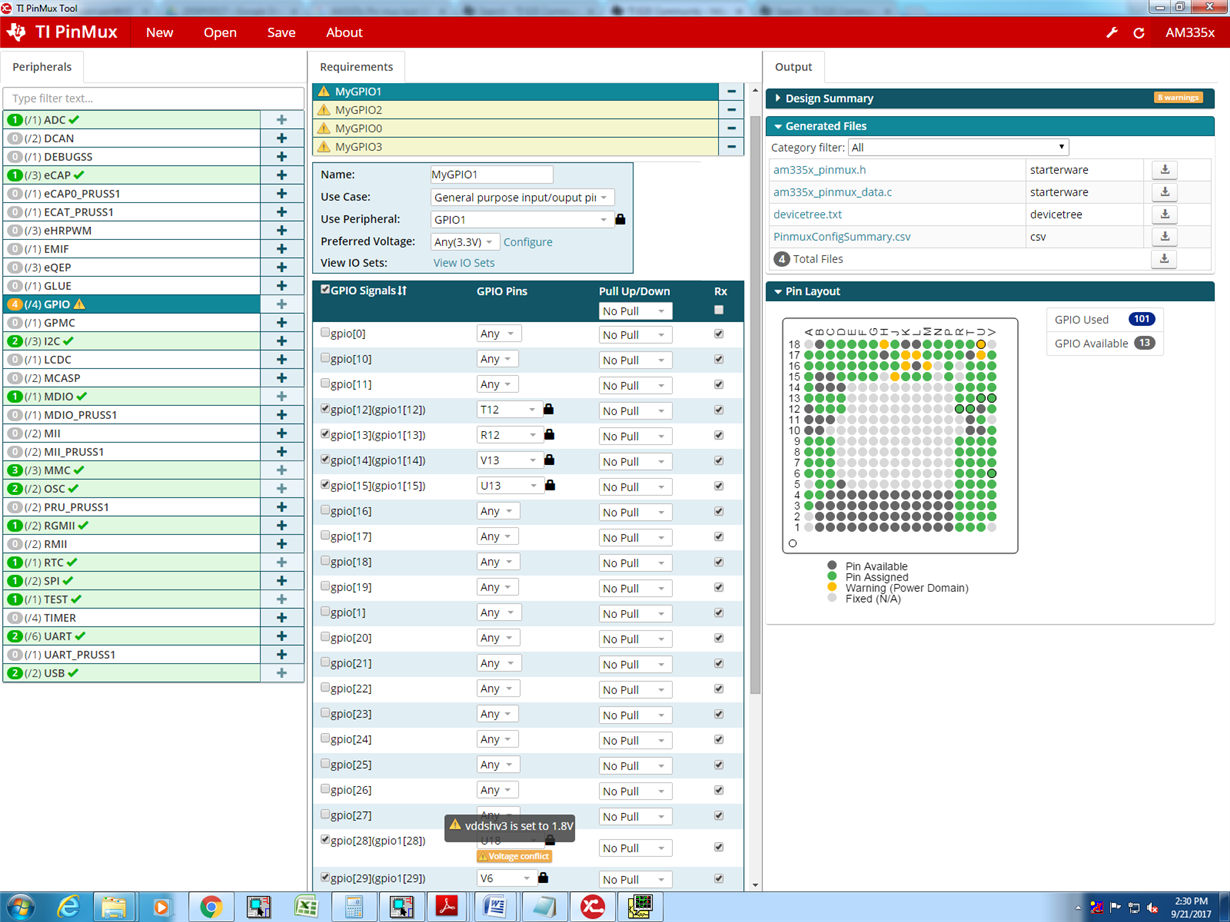Download all Total Files icon
1230x922 pixels.
[x=1164, y=259]
